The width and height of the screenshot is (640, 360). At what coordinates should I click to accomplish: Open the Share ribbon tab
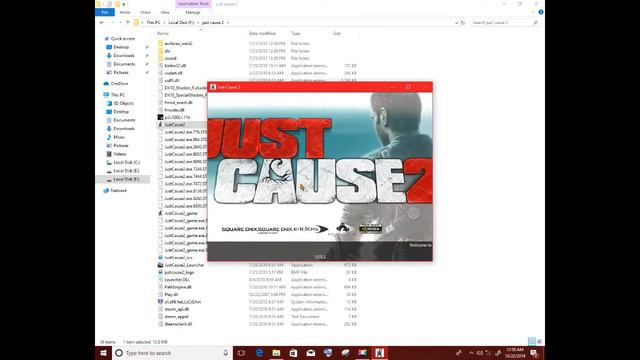click(145, 12)
